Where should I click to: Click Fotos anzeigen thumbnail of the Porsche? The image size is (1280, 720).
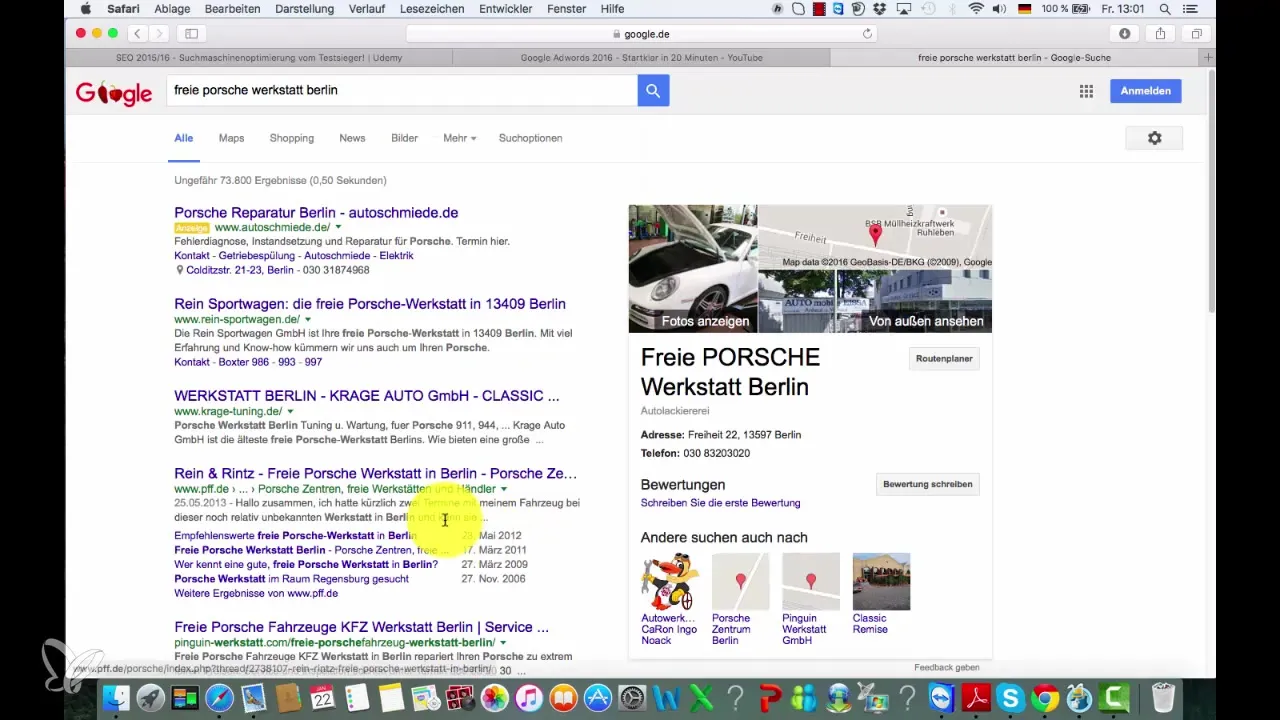click(x=693, y=268)
